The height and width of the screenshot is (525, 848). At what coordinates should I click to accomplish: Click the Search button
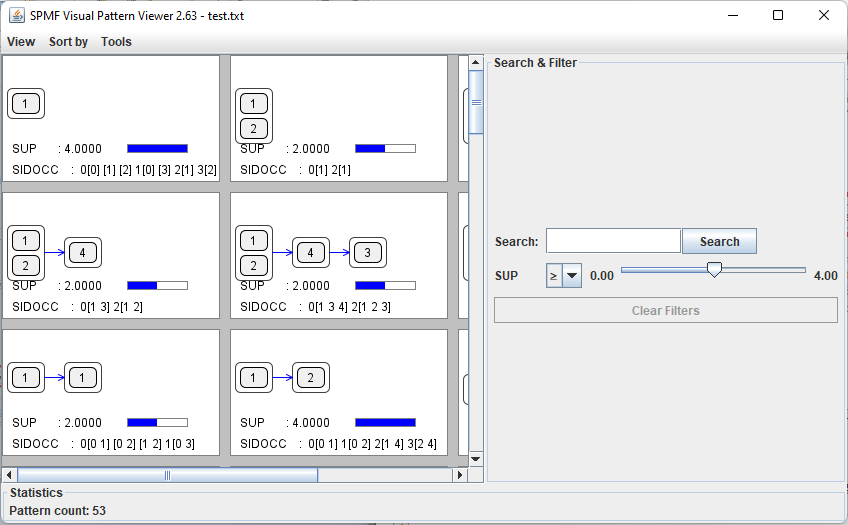(x=719, y=241)
